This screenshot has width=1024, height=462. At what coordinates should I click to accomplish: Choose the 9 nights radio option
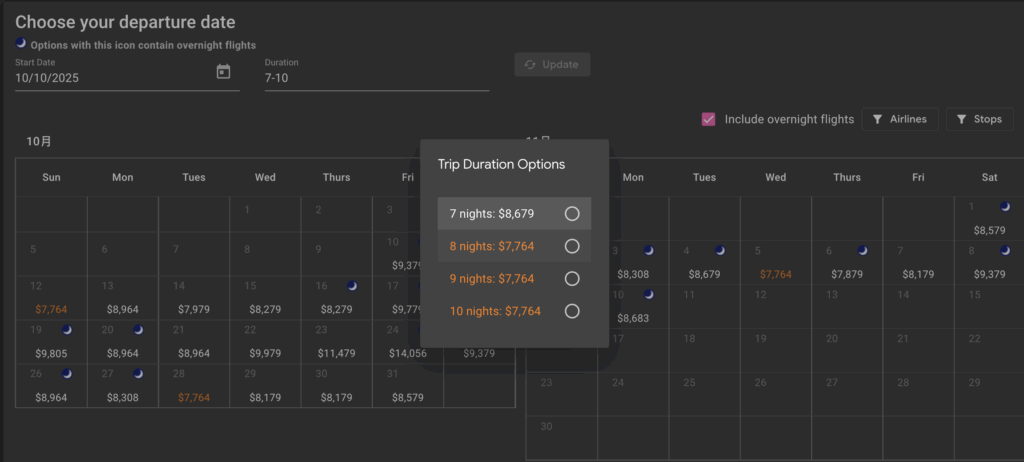(x=572, y=279)
